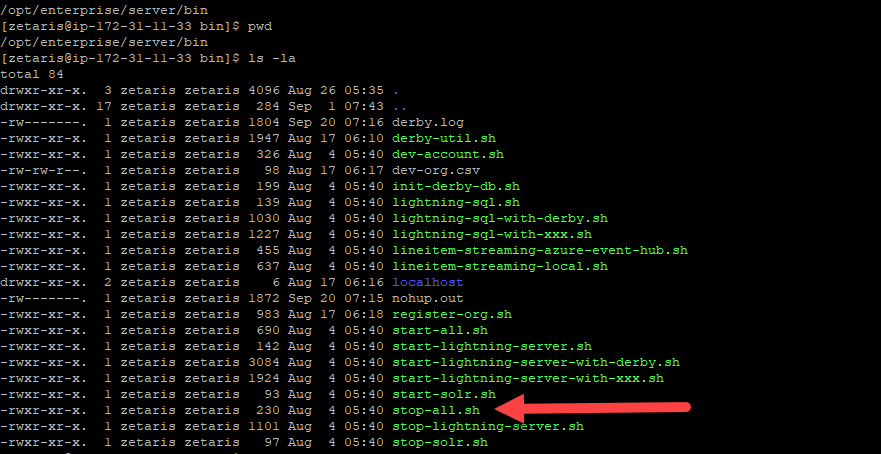Click the lineitem-streaming-local.sh entry
Screen dimensions: 881x454
coord(500,266)
